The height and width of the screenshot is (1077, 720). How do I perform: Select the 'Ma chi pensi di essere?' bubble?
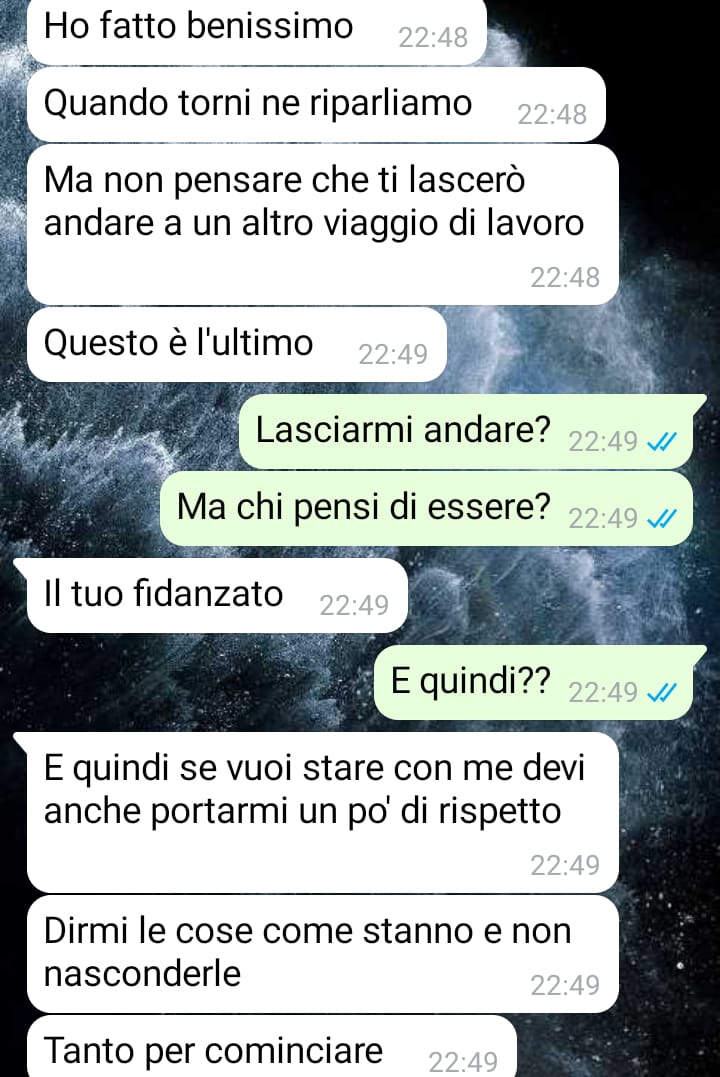tap(426, 509)
